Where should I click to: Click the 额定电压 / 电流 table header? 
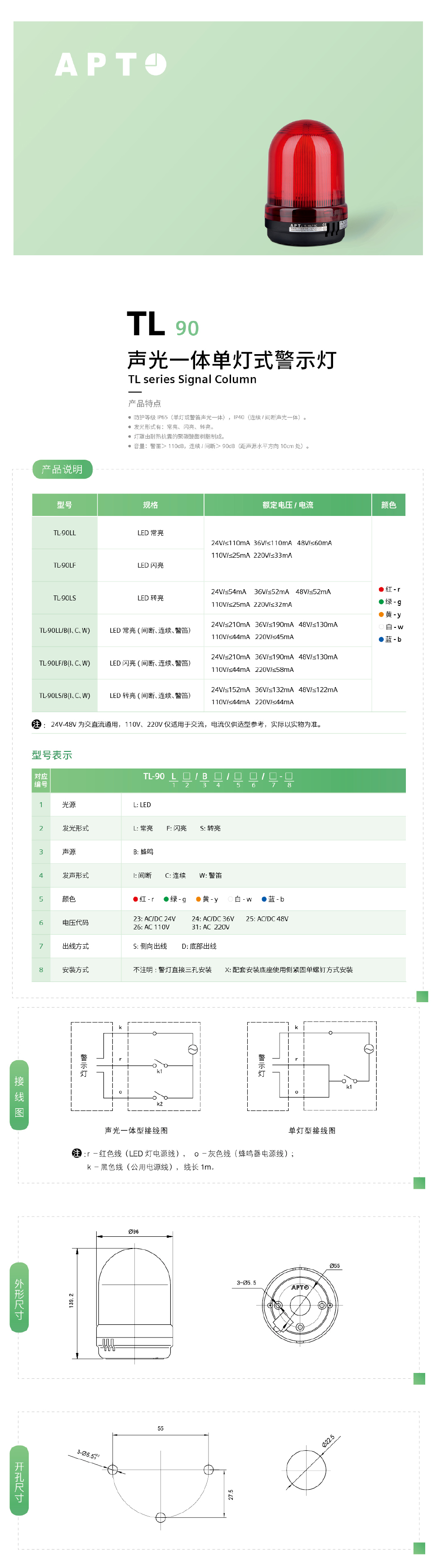tap(287, 505)
